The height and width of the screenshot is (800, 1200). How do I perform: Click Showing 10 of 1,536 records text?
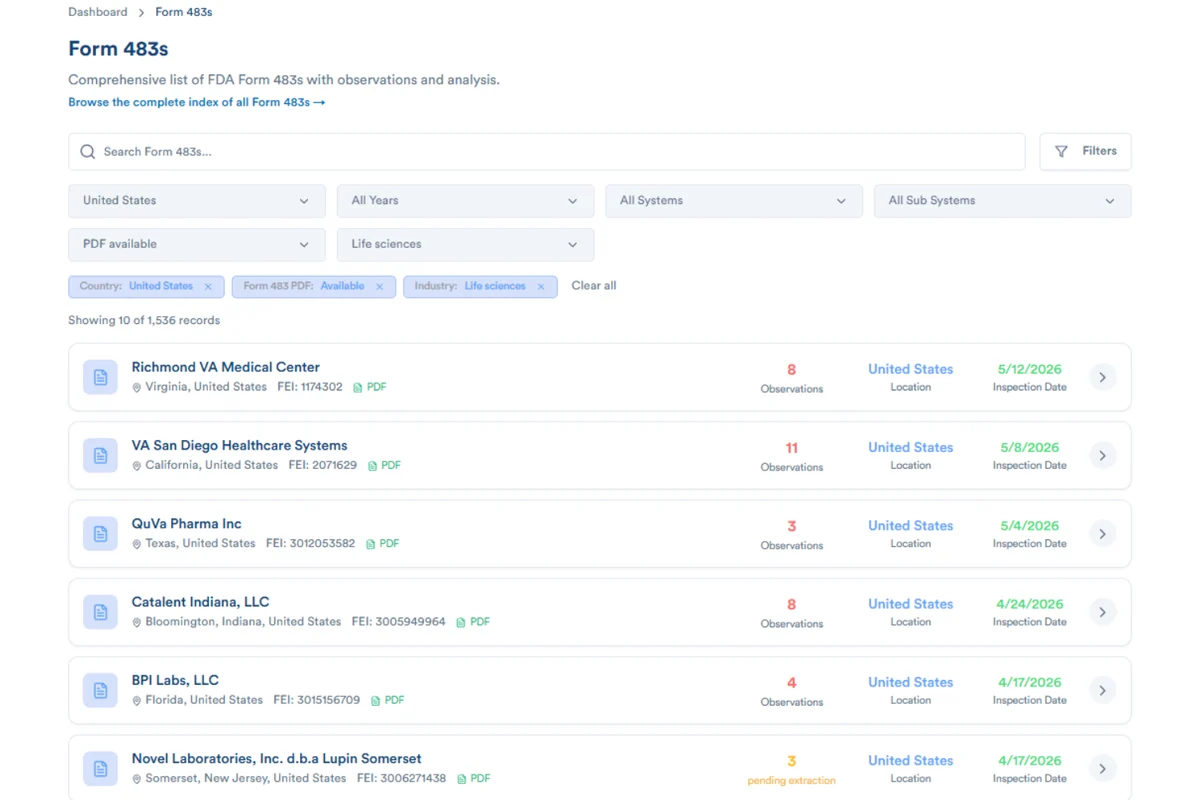tap(144, 321)
